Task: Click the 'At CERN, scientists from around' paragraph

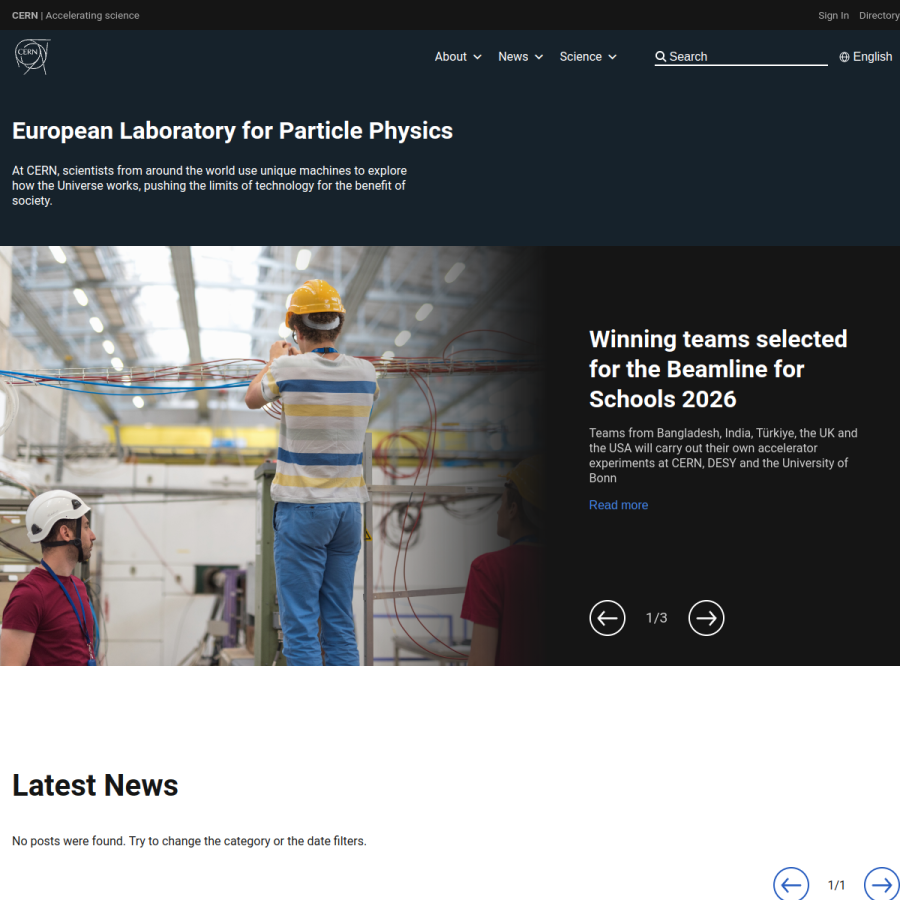Action: [x=210, y=185]
